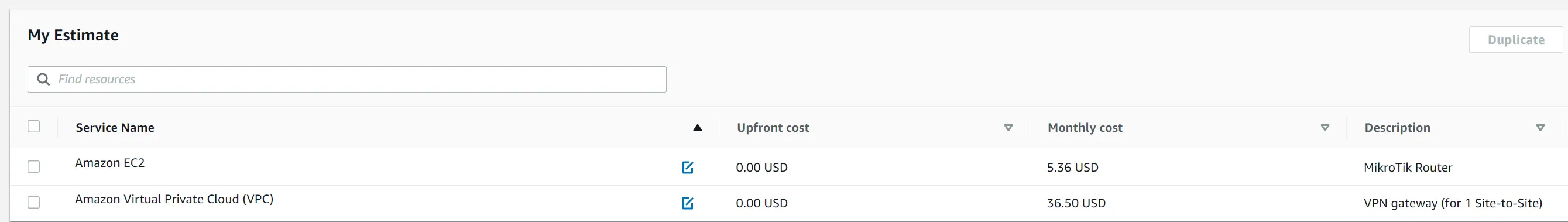
Task: Focus the Find resources search field
Action: click(x=347, y=79)
